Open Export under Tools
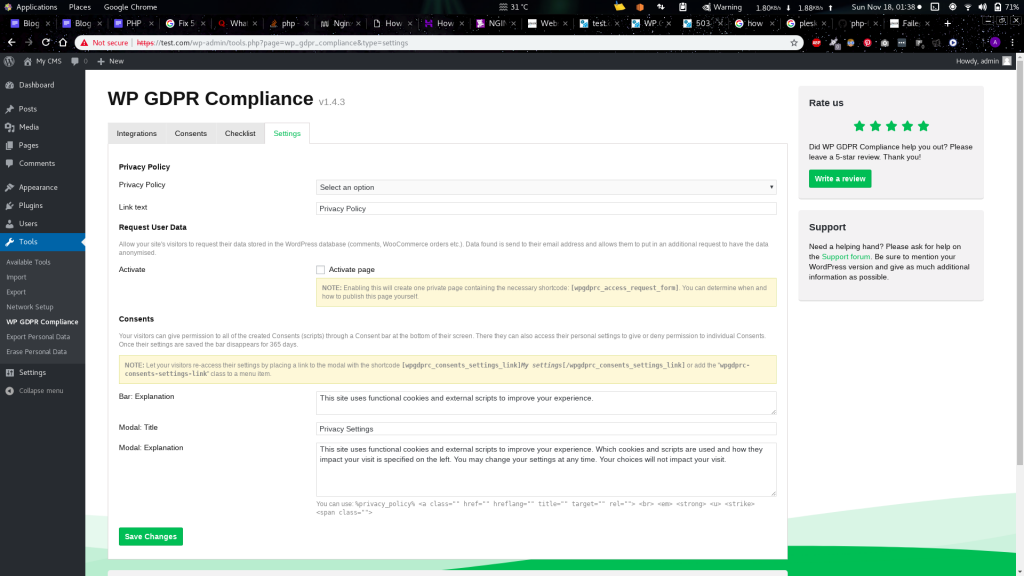This screenshot has height=576, width=1024. pos(16,293)
